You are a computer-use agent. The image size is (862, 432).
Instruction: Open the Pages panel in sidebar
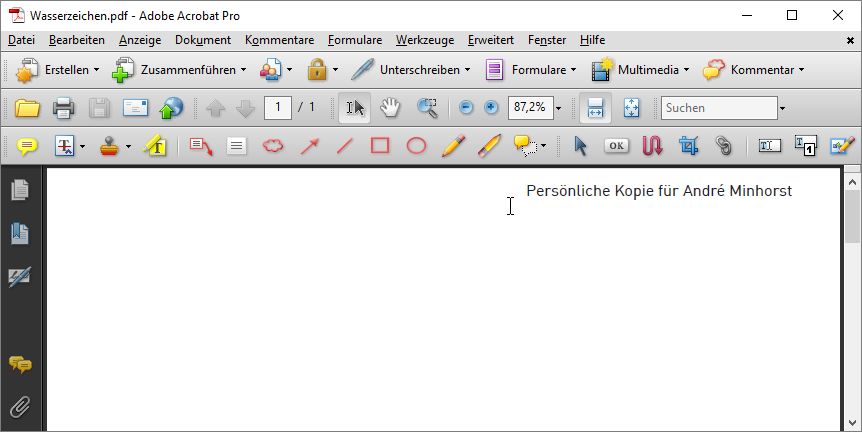click(20, 190)
